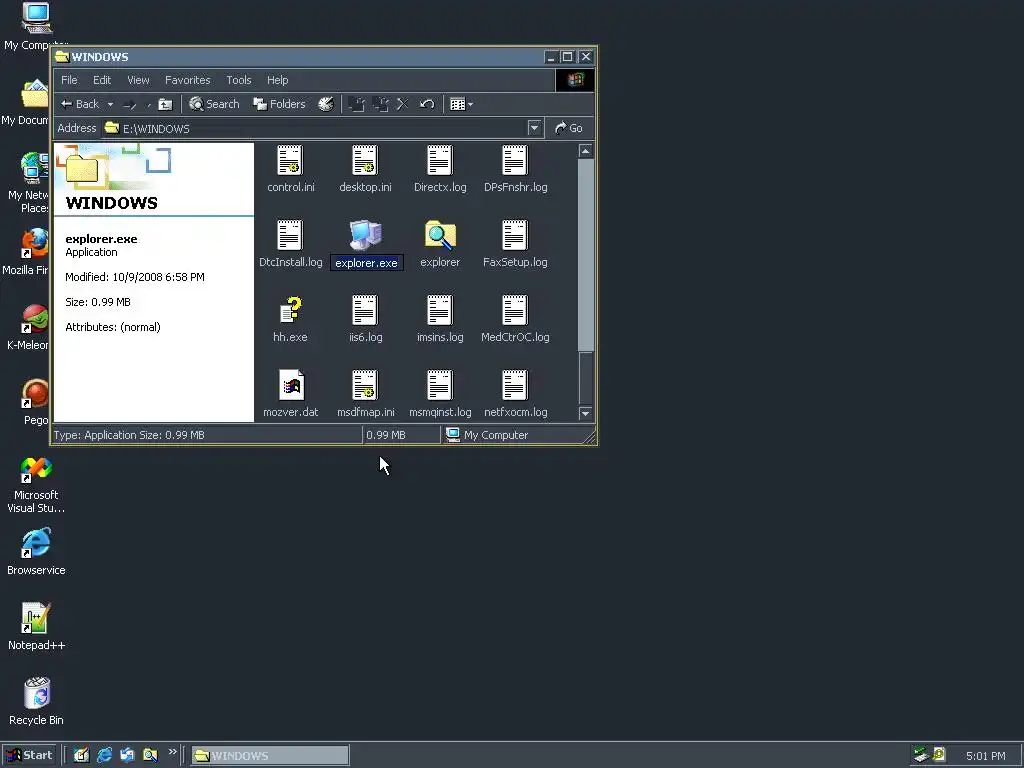The height and width of the screenshot is (768, 1024).
Task: Click the vertical scrollbar thumb
Action: click(586, 255)
